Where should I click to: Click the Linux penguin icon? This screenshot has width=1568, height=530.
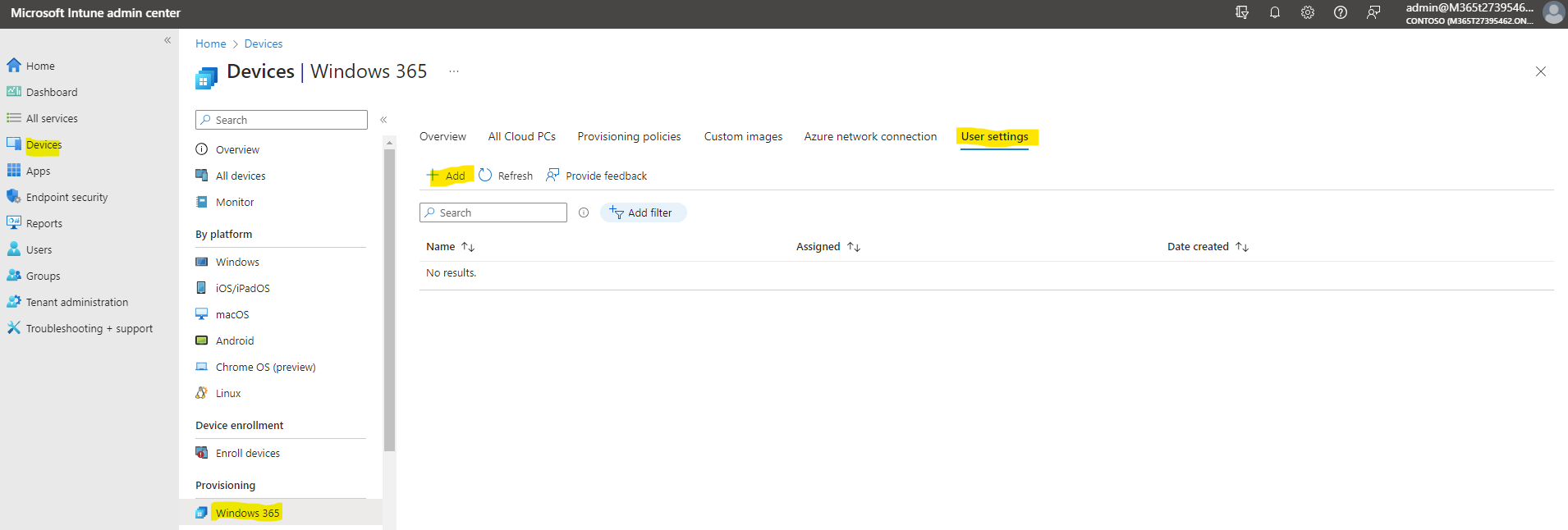[202, 393]
